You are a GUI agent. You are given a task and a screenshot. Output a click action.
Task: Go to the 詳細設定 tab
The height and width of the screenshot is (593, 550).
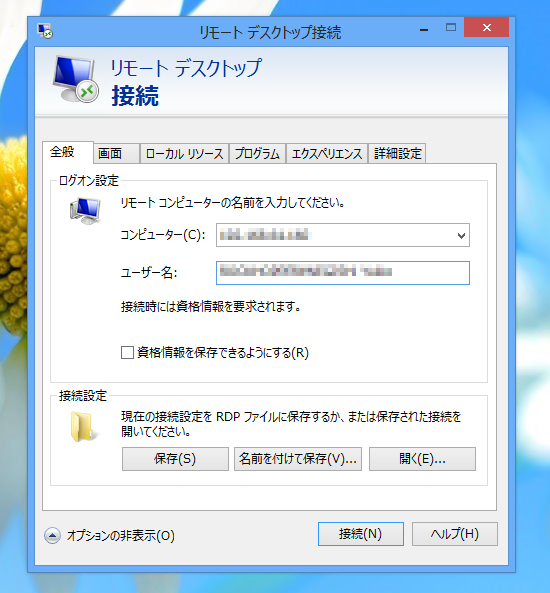pos(397,153)
